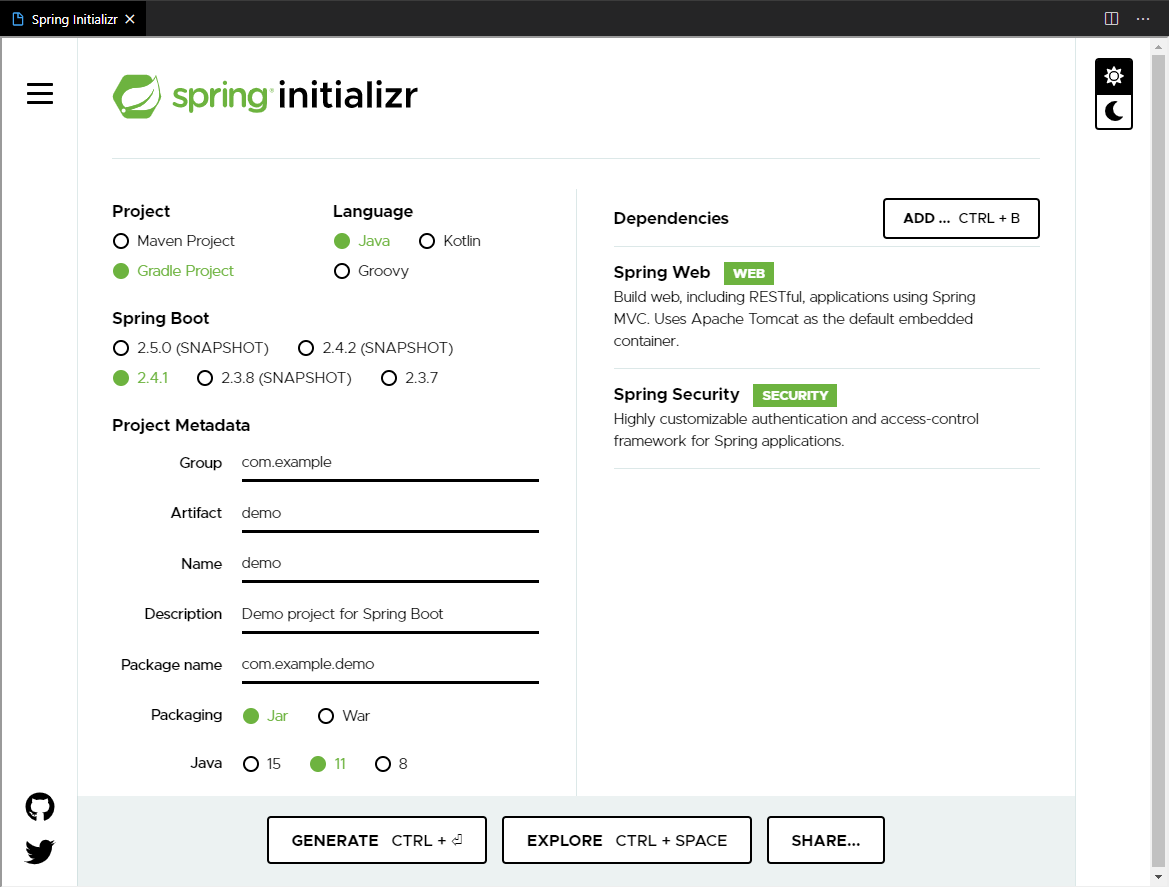The height and width of the screenshot is (887, 1169).
Task: Click the vertical scrollbar up arrow
Action: pos(1158,46)
